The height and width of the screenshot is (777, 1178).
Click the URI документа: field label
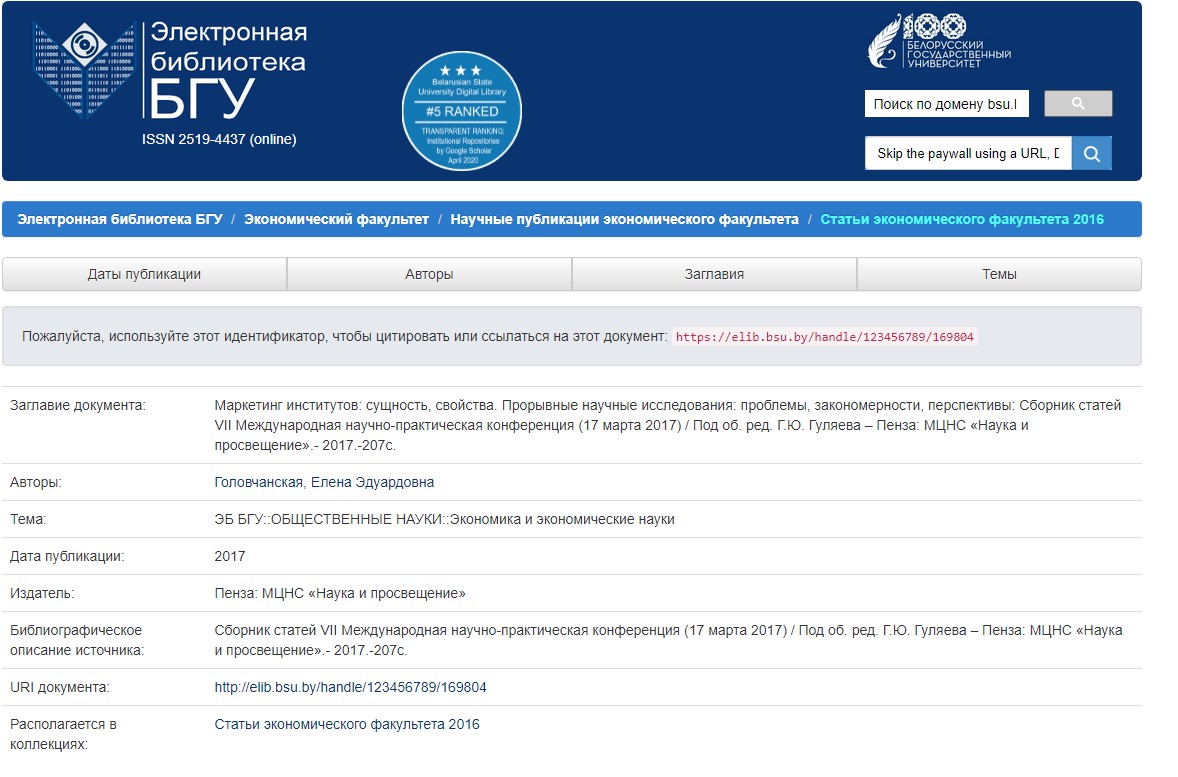pyautogui.click(x=60, y=688)
